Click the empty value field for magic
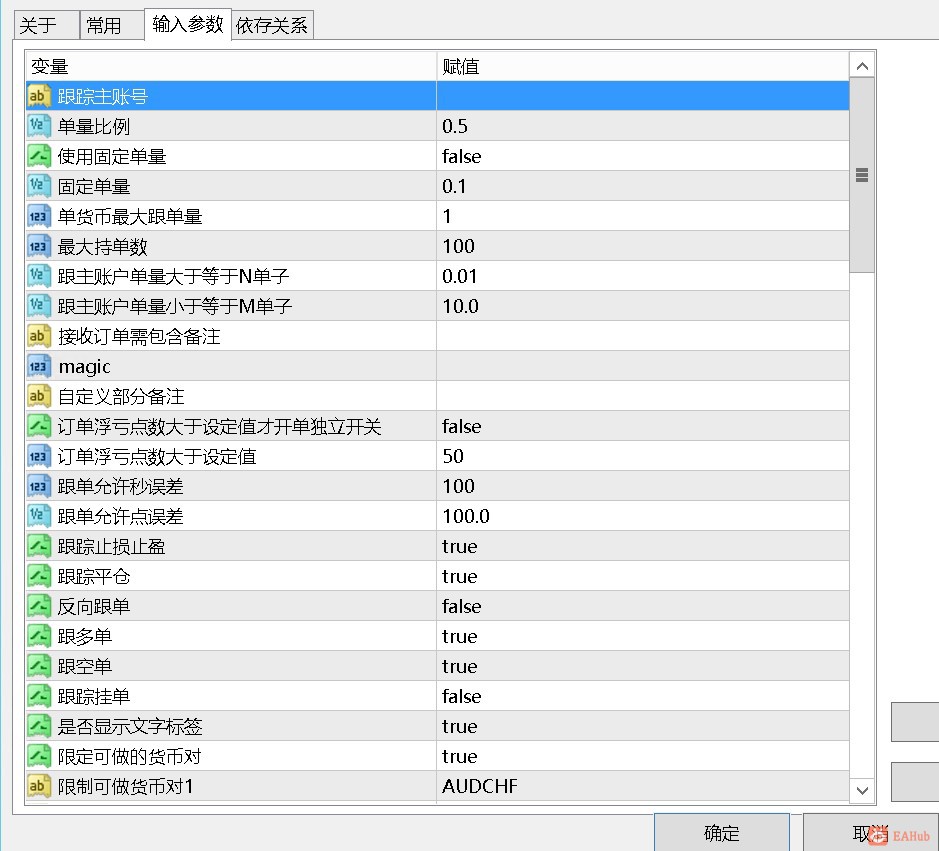The height and width of the screenshot is (851, 939). coord(643,366)
